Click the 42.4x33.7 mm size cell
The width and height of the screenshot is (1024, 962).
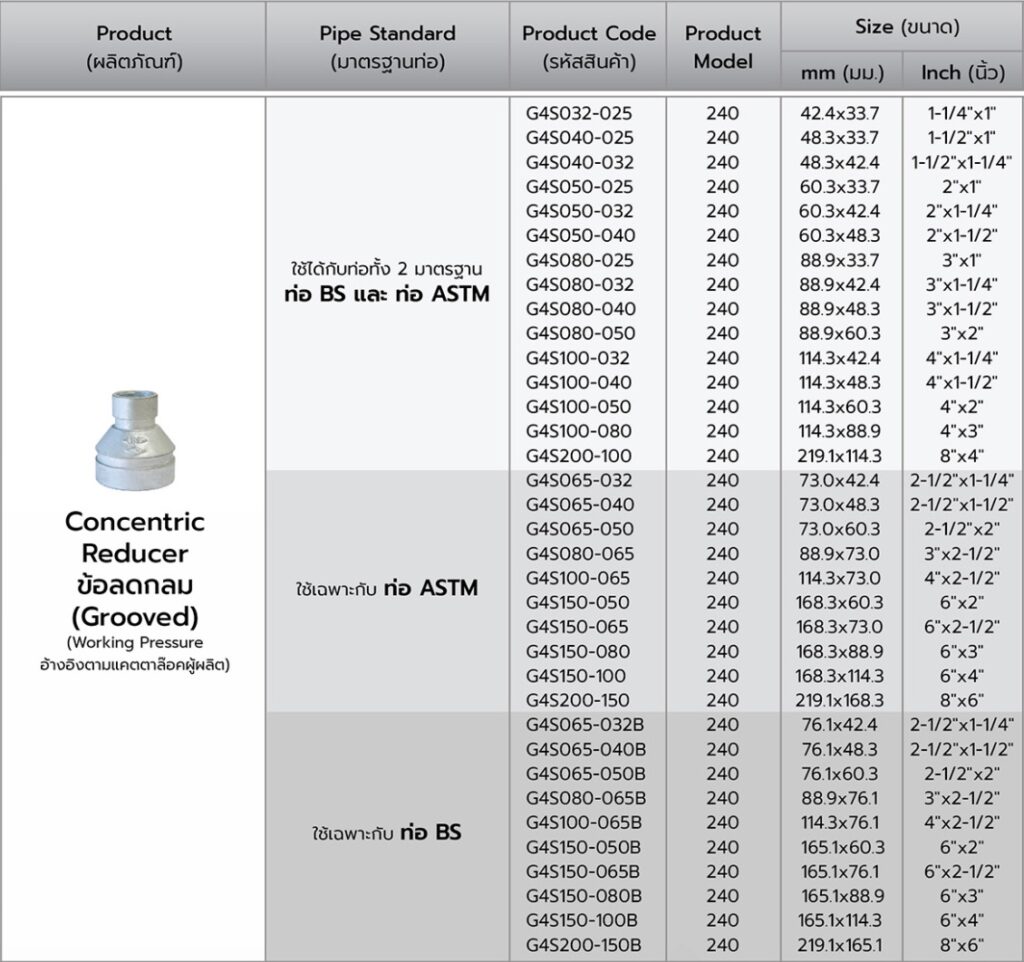tap(840, 114)
